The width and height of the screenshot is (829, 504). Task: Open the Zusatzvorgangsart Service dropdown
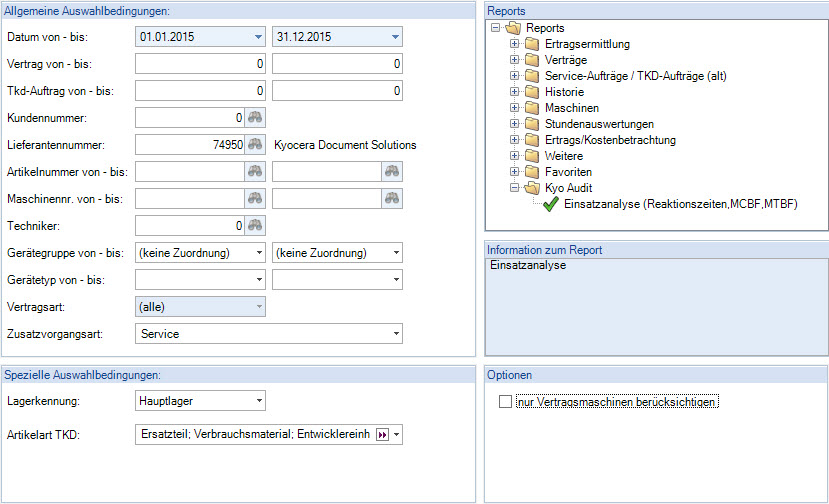point(396,334)
